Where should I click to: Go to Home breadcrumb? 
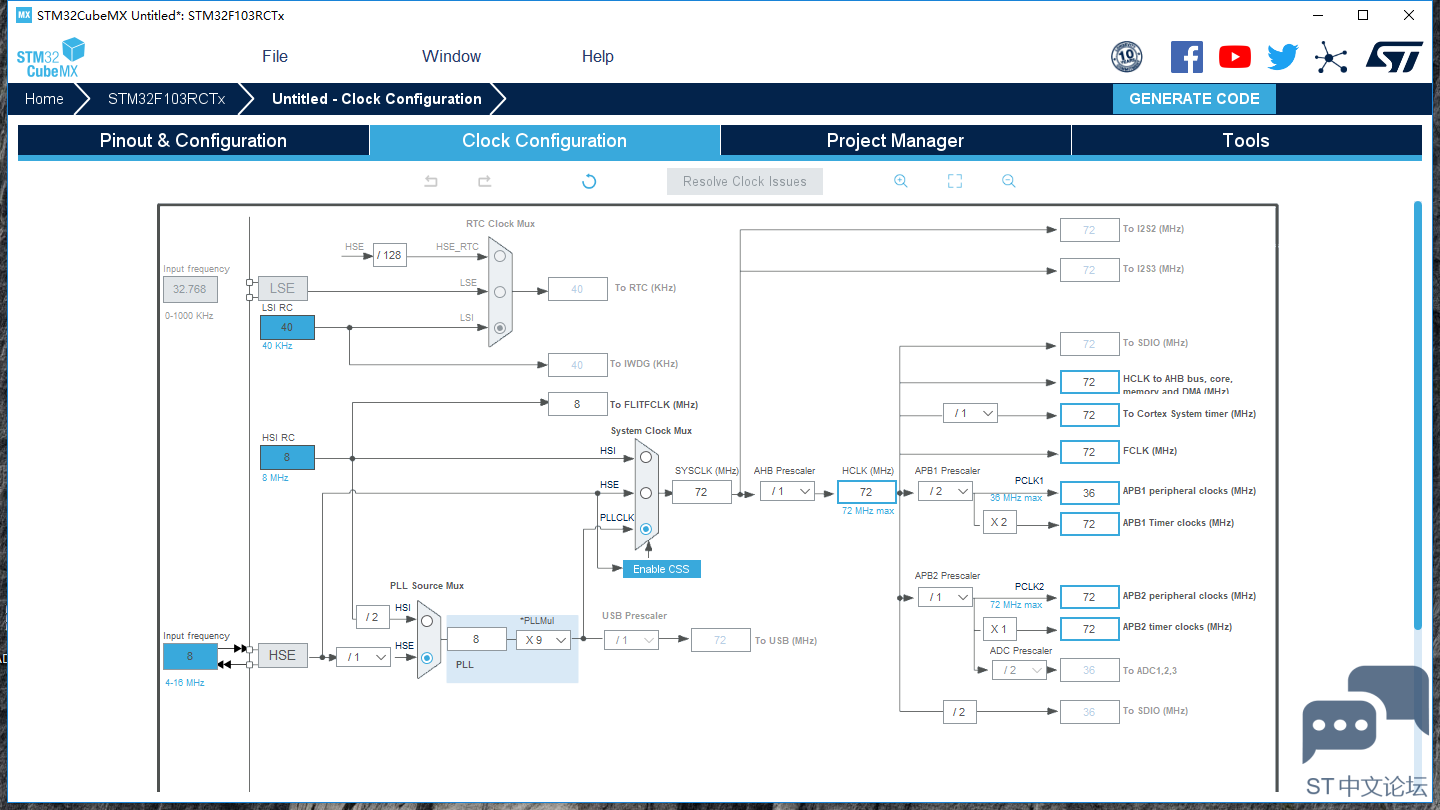click(x=44, y=99)
